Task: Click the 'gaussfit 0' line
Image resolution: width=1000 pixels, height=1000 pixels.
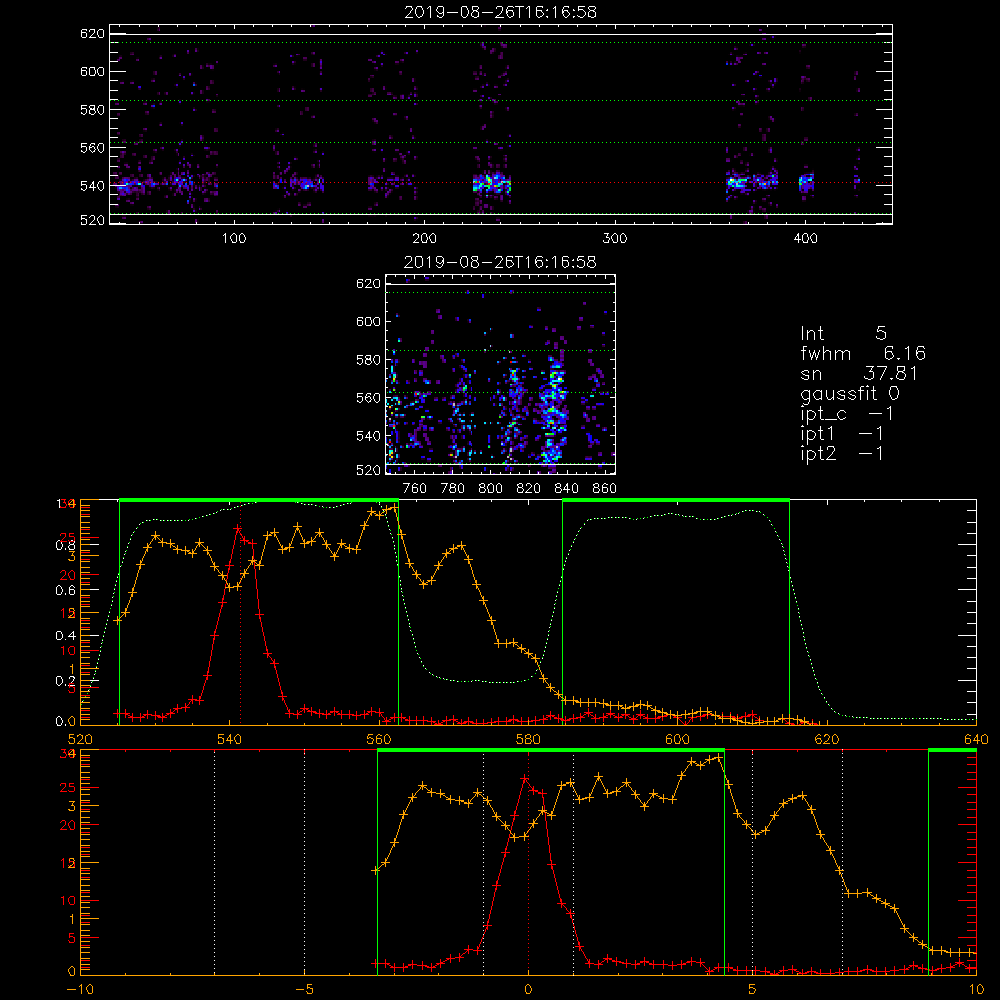Action: [849, 393]
